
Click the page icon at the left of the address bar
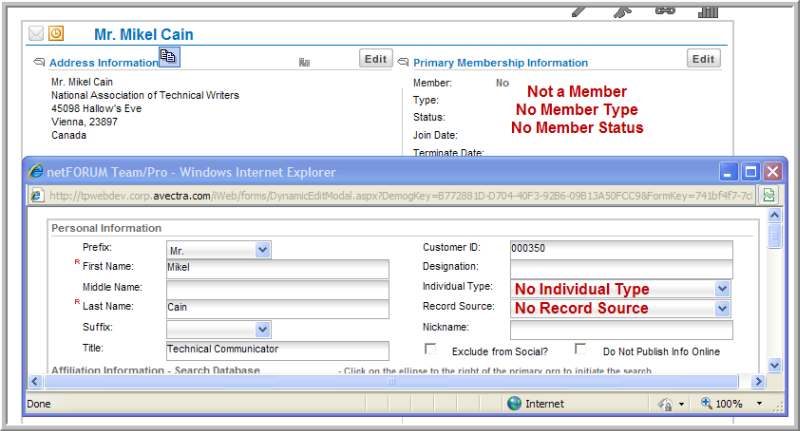[37, 195]
